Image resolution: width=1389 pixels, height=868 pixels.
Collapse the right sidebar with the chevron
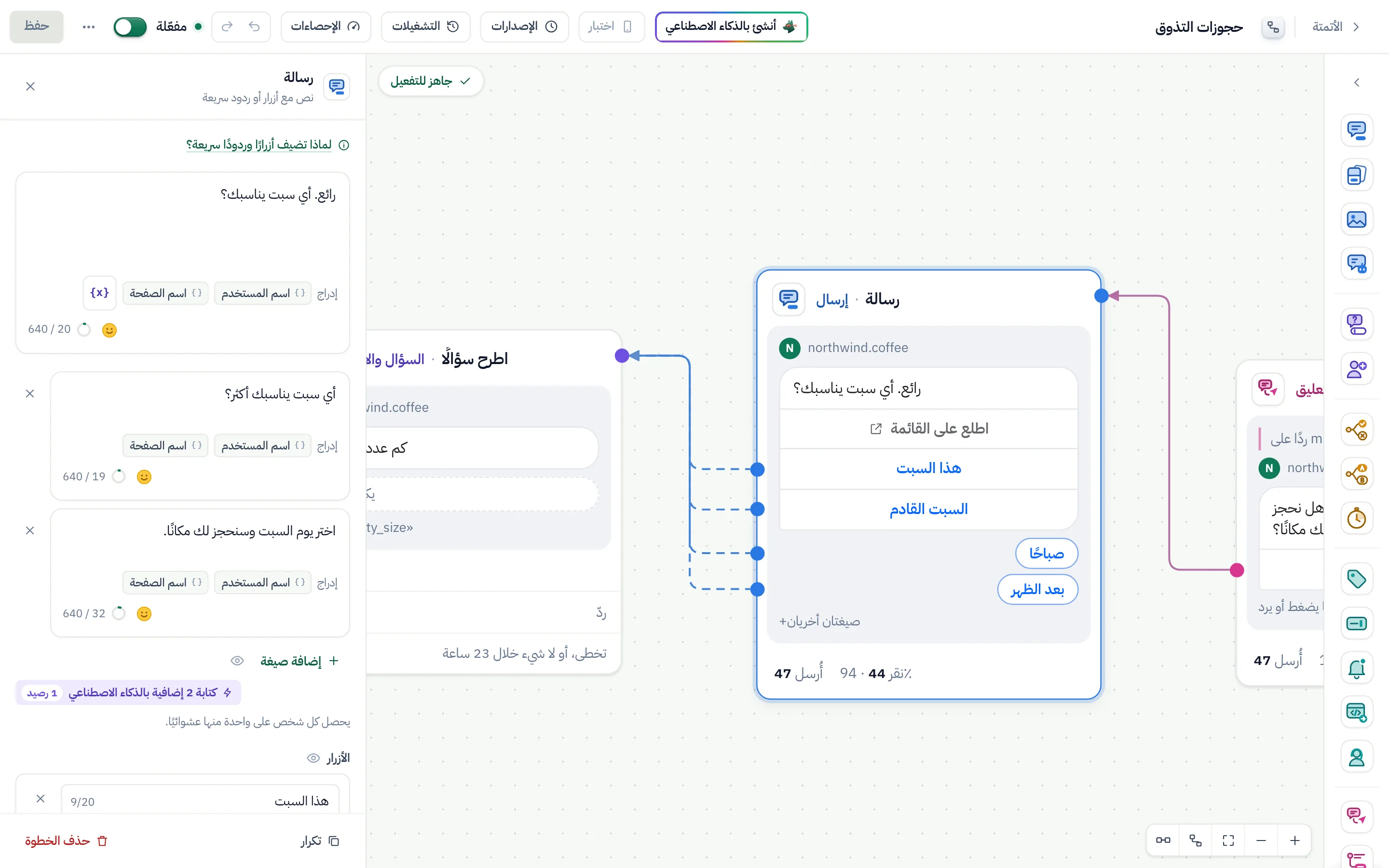[1357, 82]
